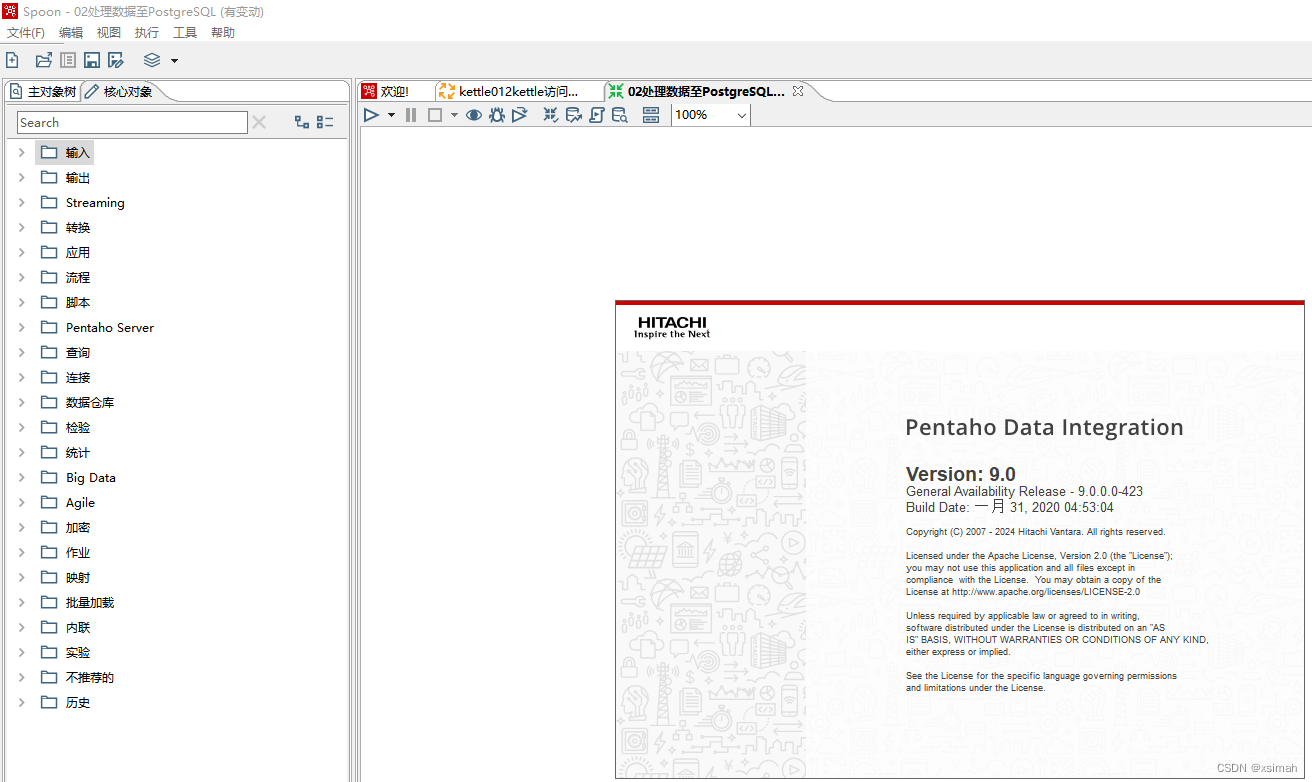Screen dimensions: 1312x782
Task: Open the zoom level 100% dropdown
Action: (740, 115)
